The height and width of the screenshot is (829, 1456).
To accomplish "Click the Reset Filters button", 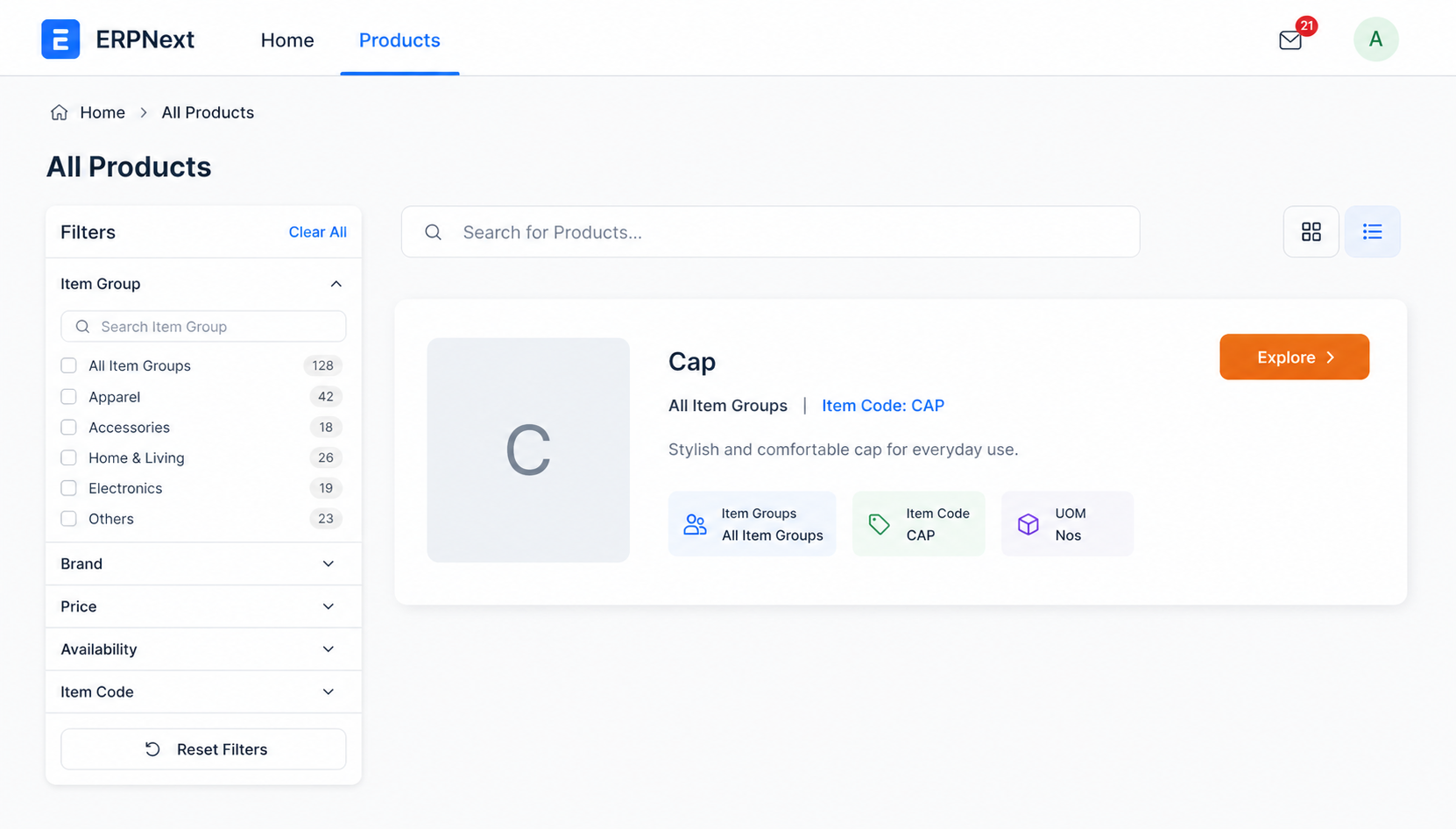I will click(x=203, y=749).
